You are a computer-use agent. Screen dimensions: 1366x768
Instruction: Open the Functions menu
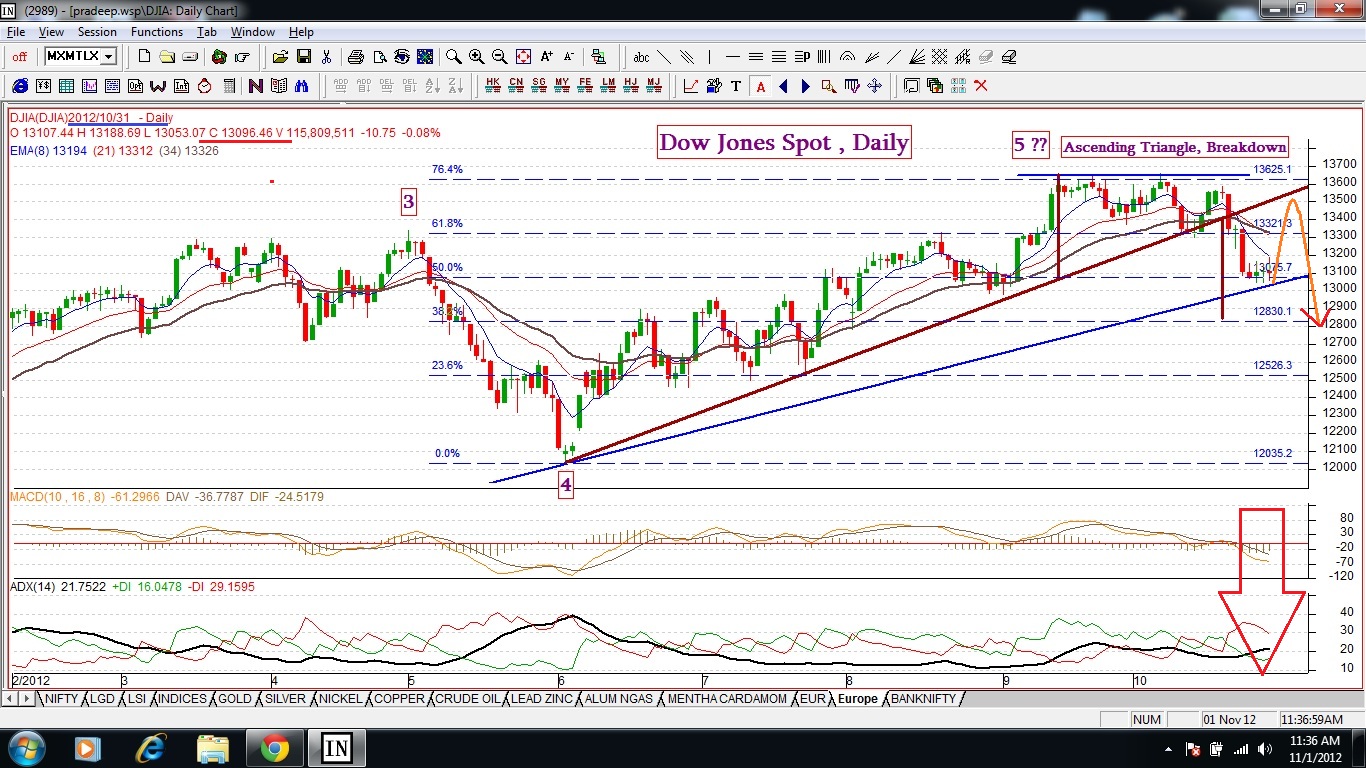(157, 32)
